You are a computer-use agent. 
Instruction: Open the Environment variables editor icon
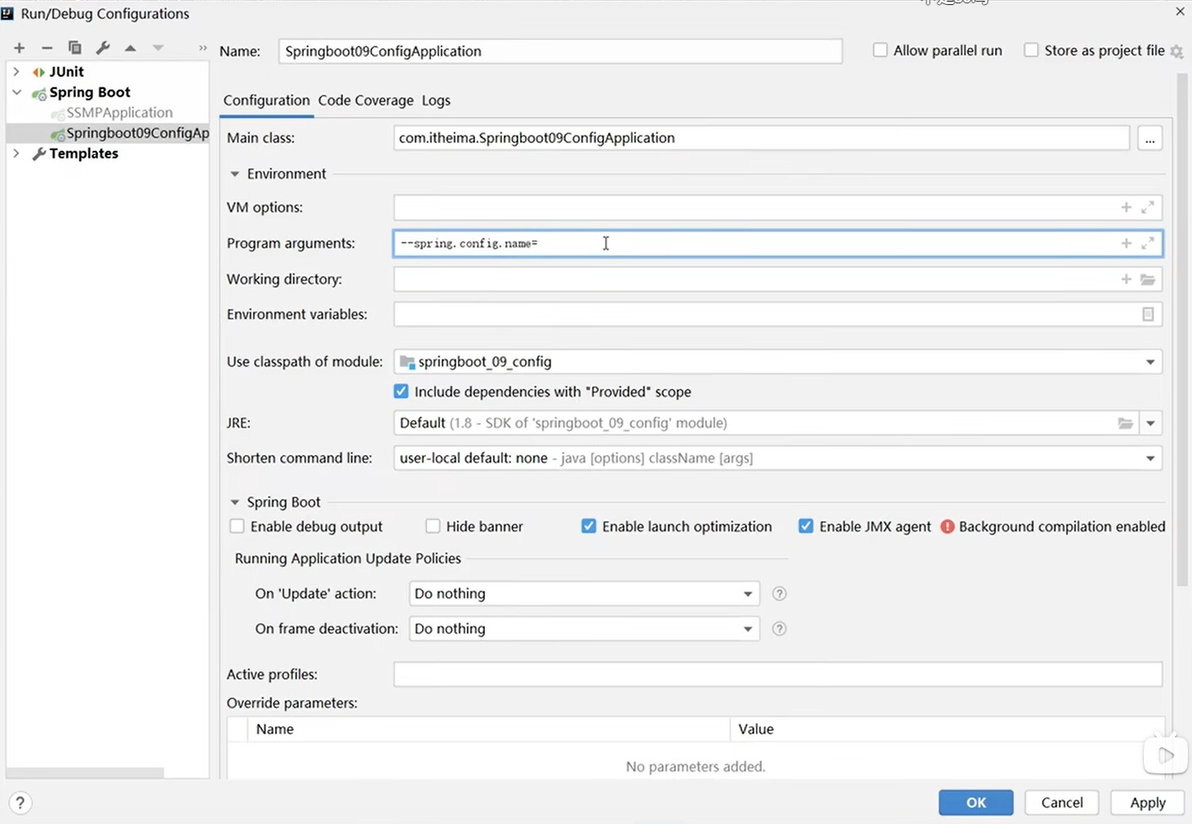1148,314
